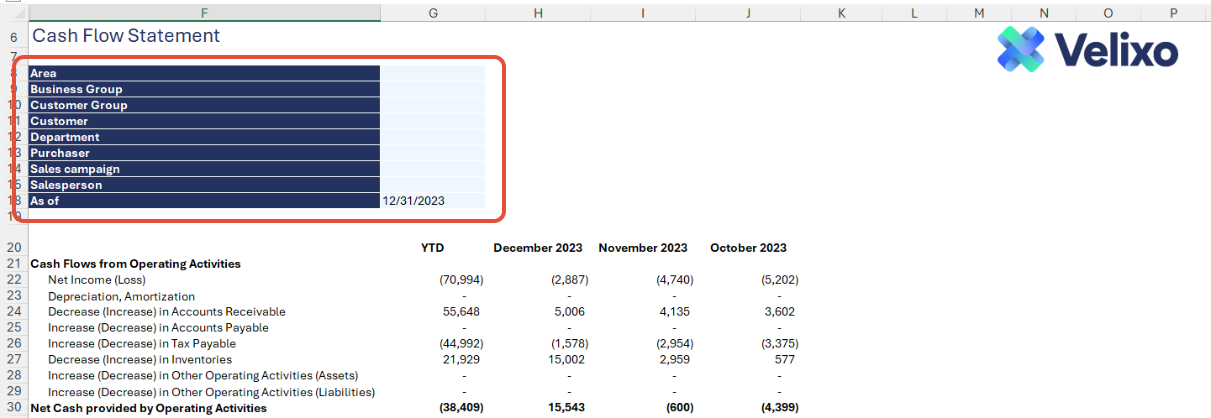The image size is (1211, 418).
Task: Select column F header
Action: [x=204, y=12]
